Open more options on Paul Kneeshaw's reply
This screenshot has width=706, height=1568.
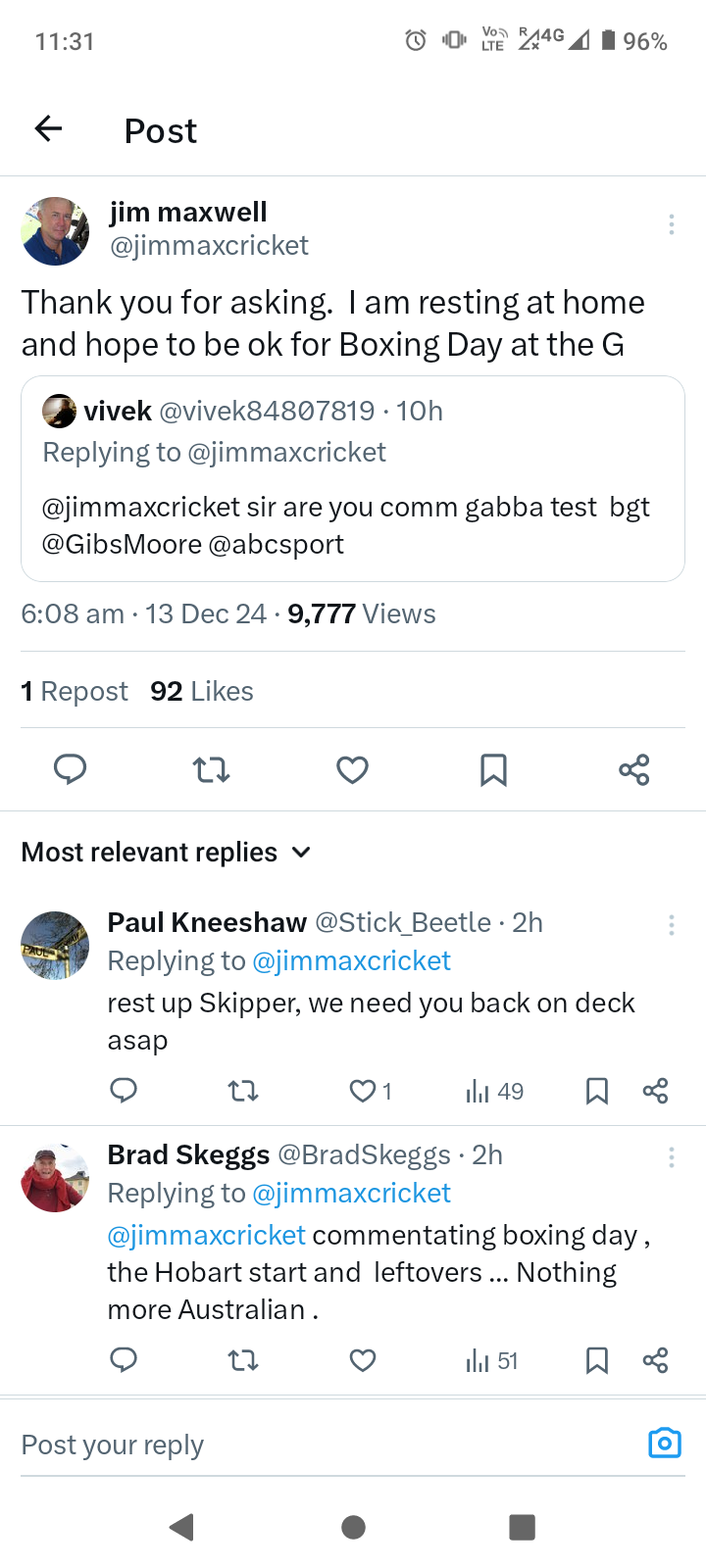[671, 924]
